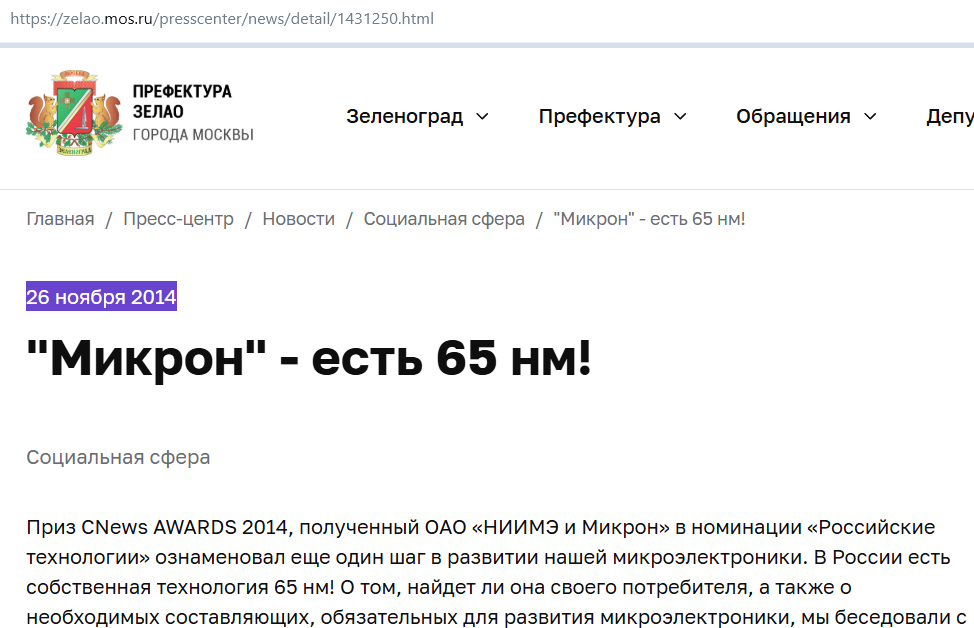Go to Главная breadcrumb link
This screenshot has width=974, height=628.
pyautogui.click(x=60, y=219)
